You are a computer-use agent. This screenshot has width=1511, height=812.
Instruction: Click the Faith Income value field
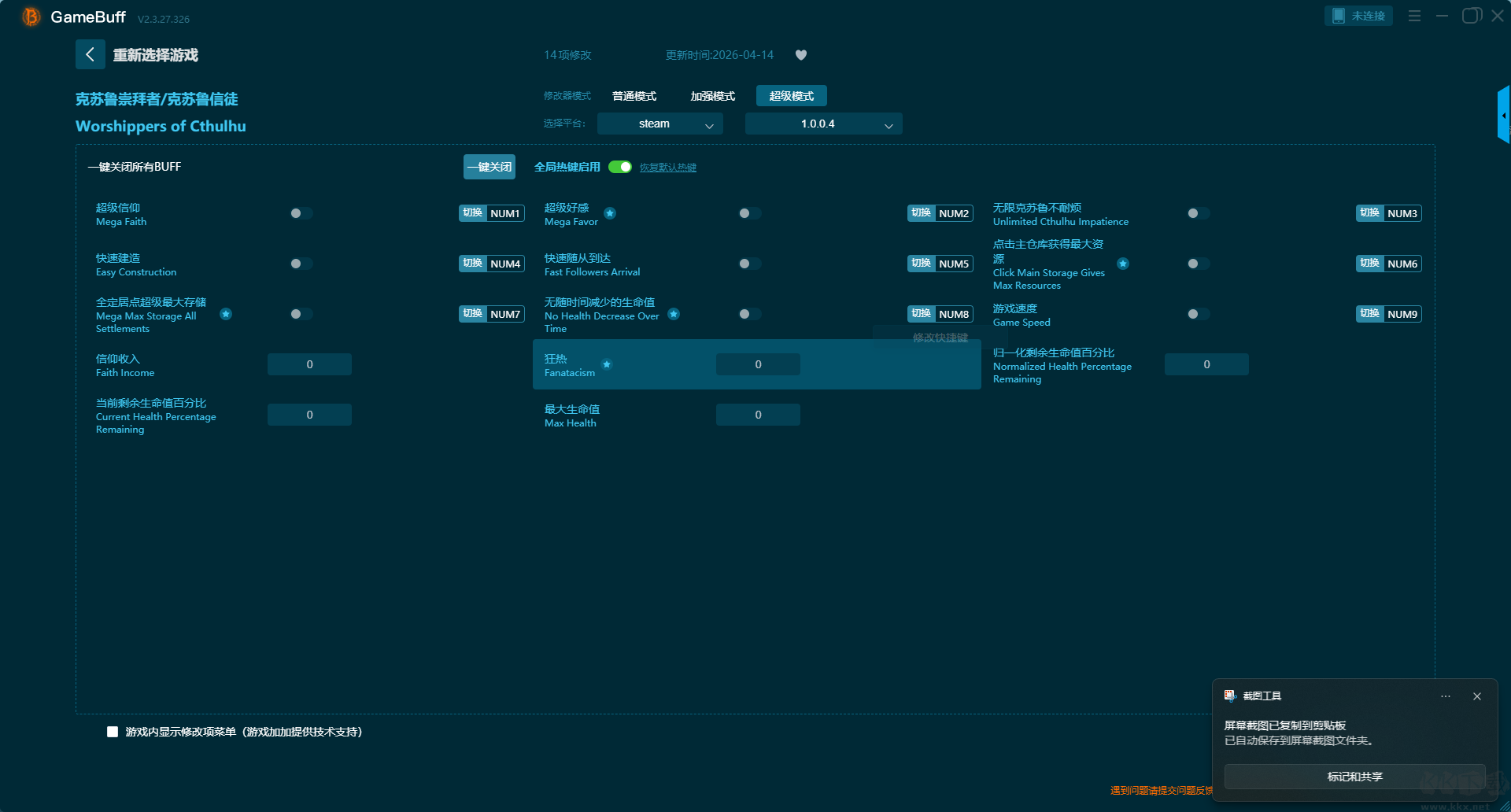(x=309, y=364)
